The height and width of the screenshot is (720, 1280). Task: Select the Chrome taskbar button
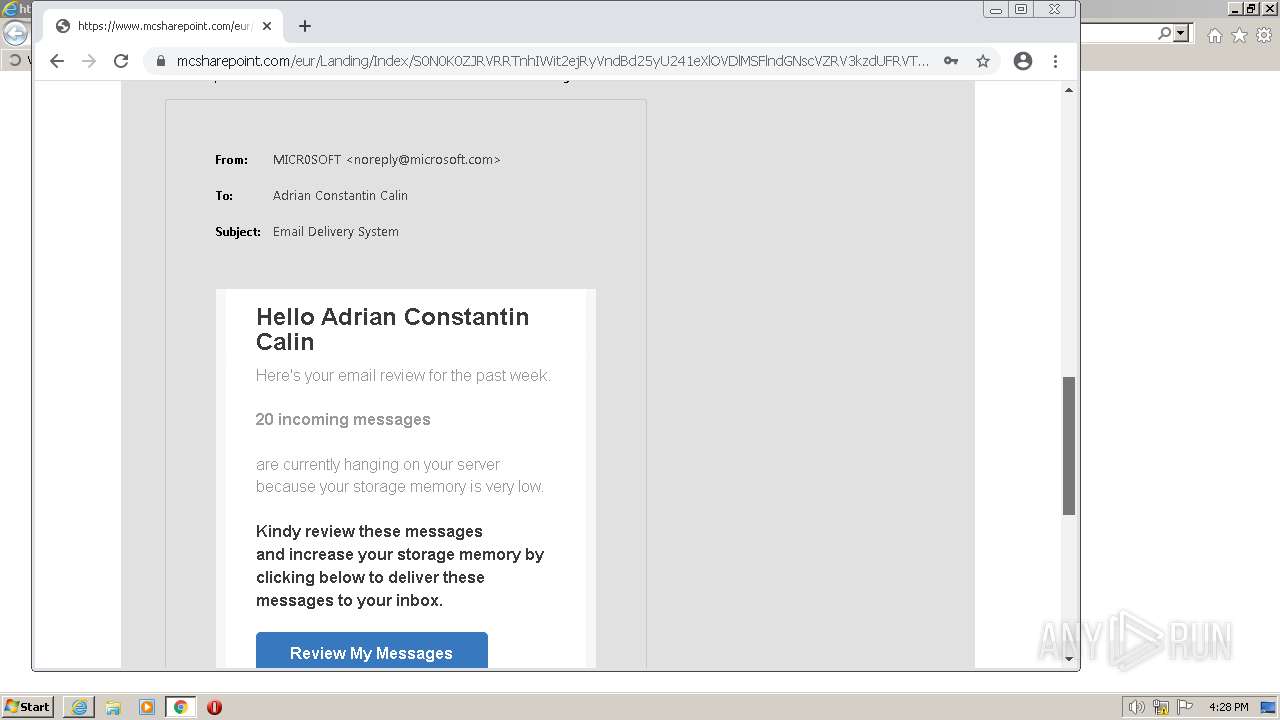(x=181, y=707)
